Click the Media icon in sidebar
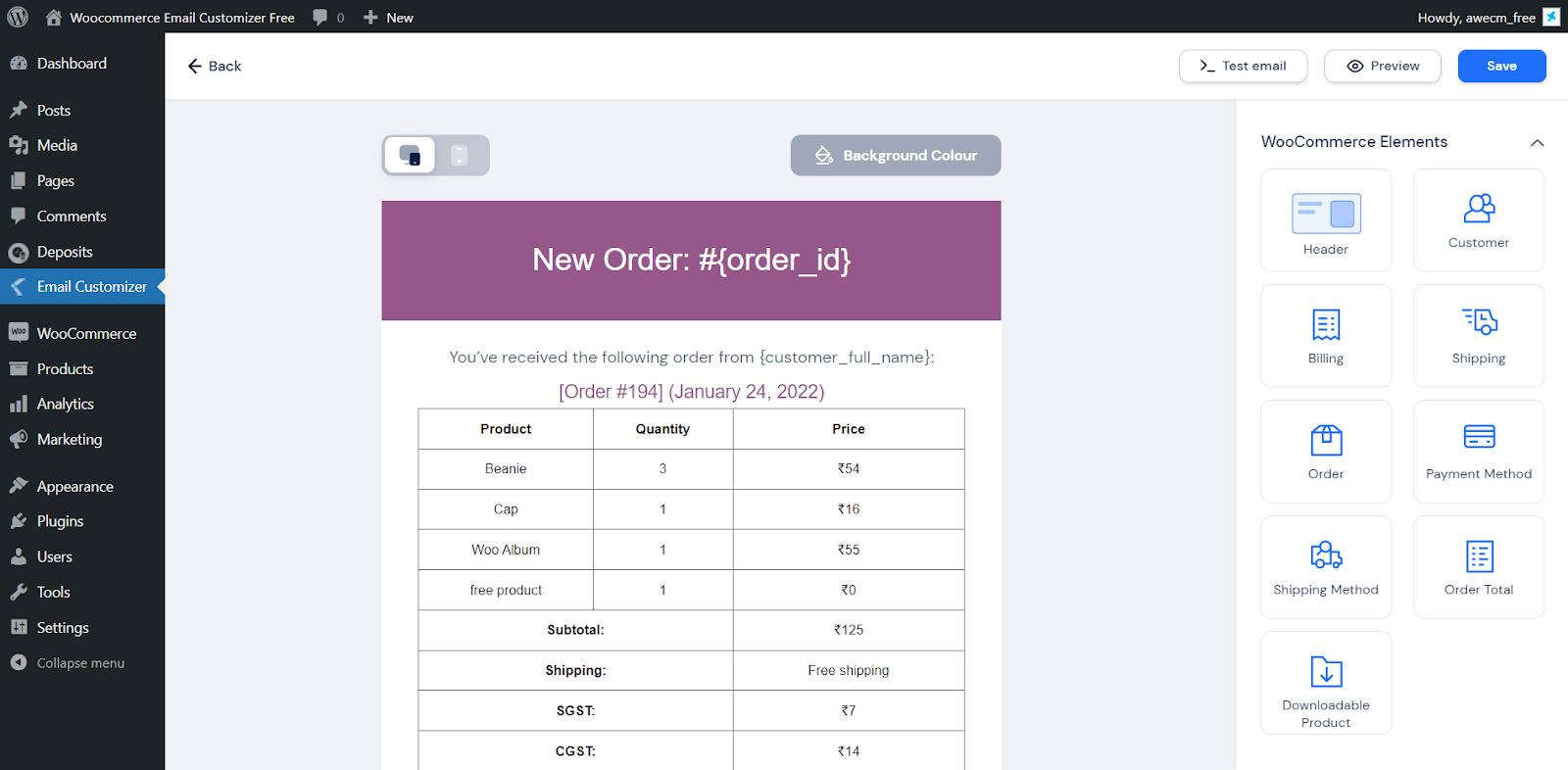1568x770 pixels. click(19, 145)
